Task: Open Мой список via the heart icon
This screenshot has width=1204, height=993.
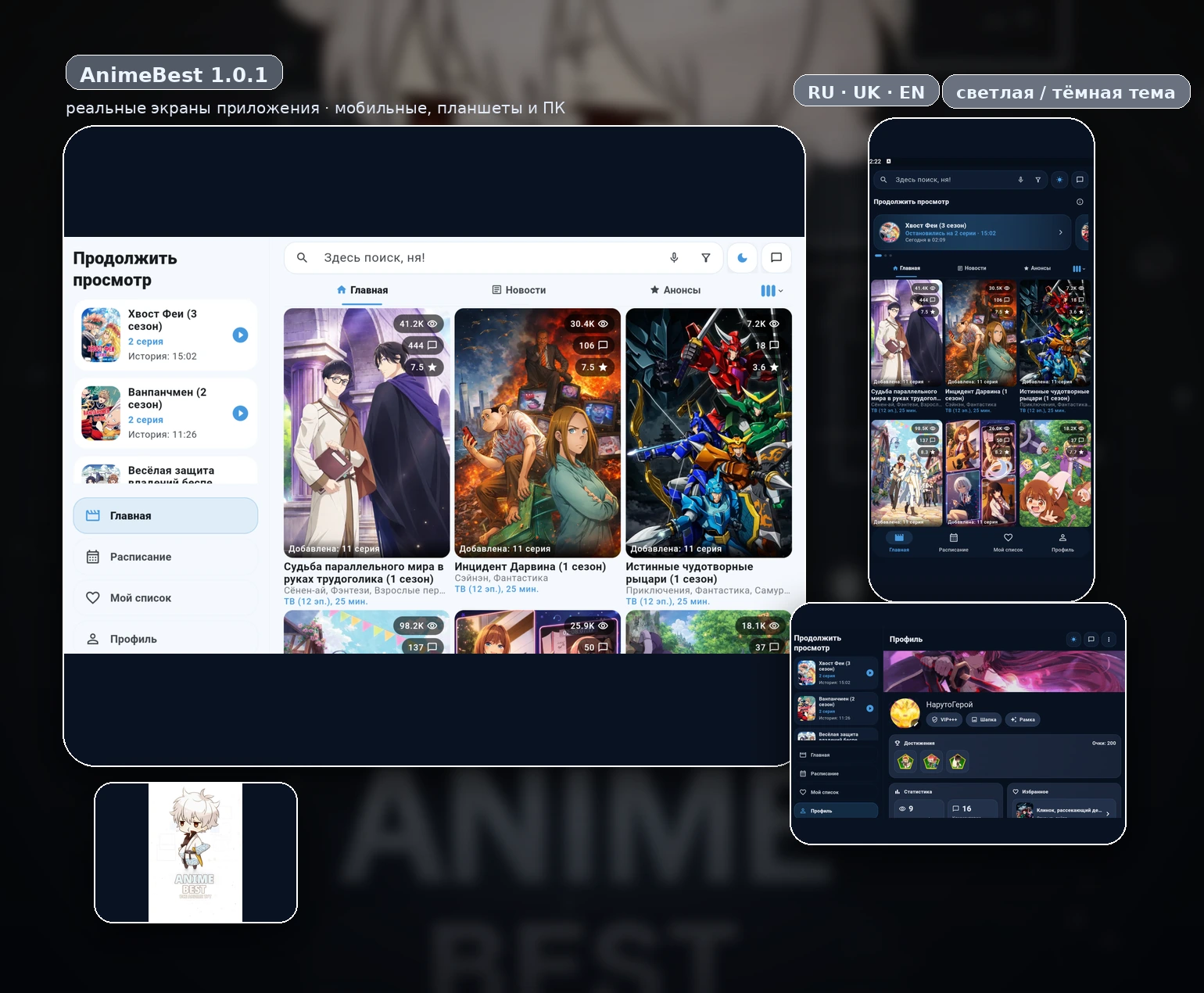Action: 93,597
